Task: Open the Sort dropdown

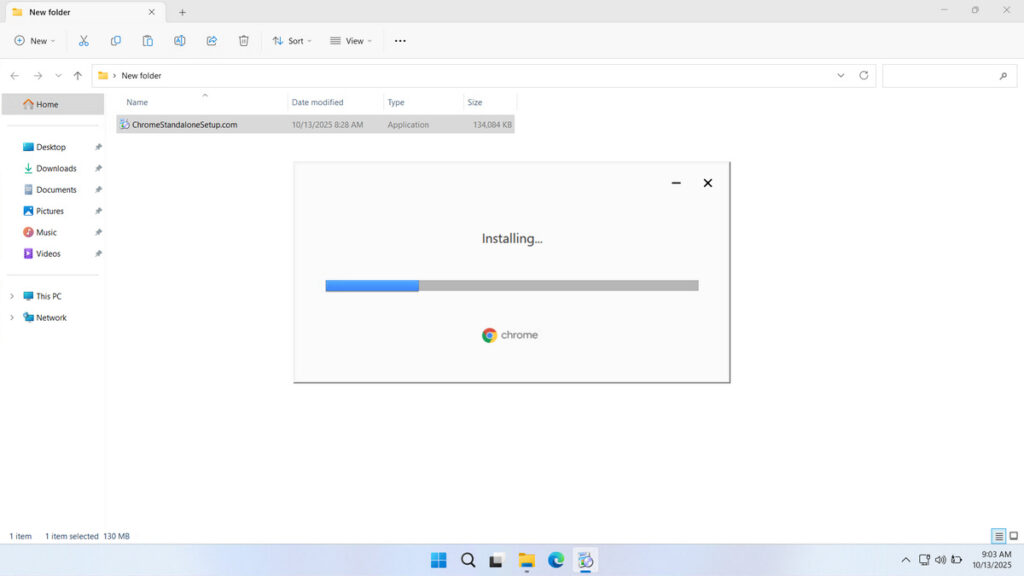Action: point(292,41)
